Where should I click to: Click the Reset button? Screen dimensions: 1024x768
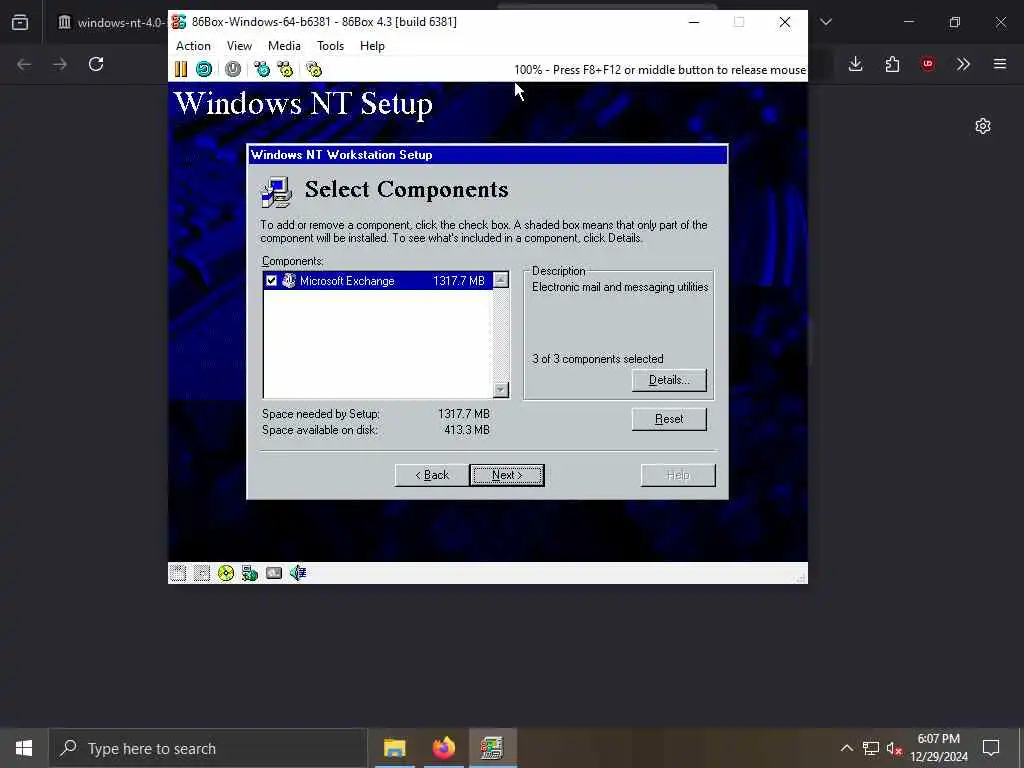[669, 419]
